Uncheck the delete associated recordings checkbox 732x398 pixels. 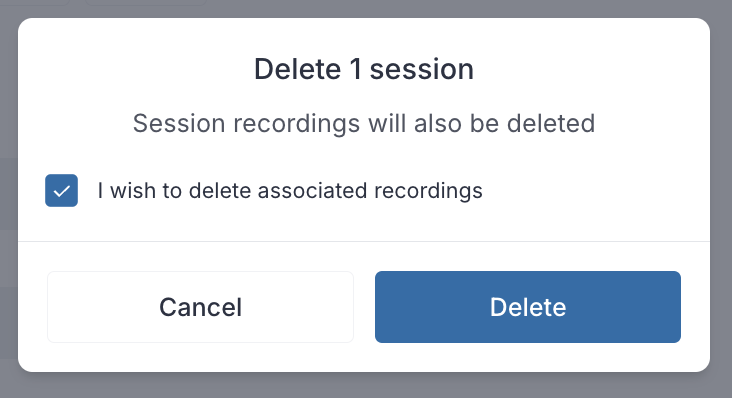click(61, 190)
